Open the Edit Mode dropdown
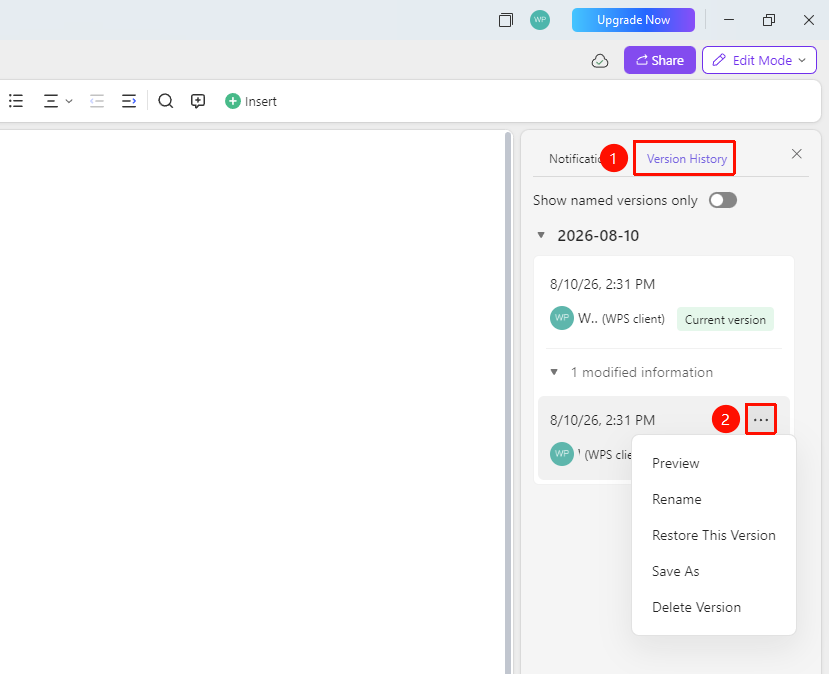The image size is (829, 674). click(x=759, y=60)
